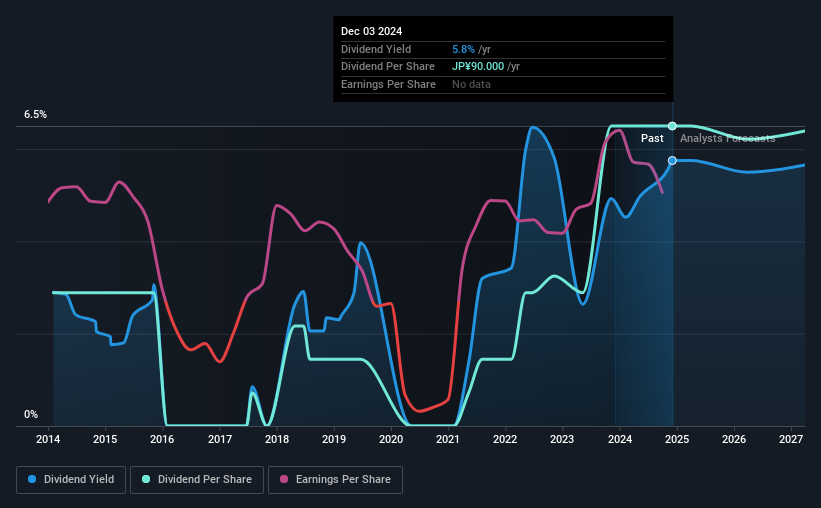
Task: Click the tooltip date 'Dec 03 2024'
Action: [x=371, y=31]
